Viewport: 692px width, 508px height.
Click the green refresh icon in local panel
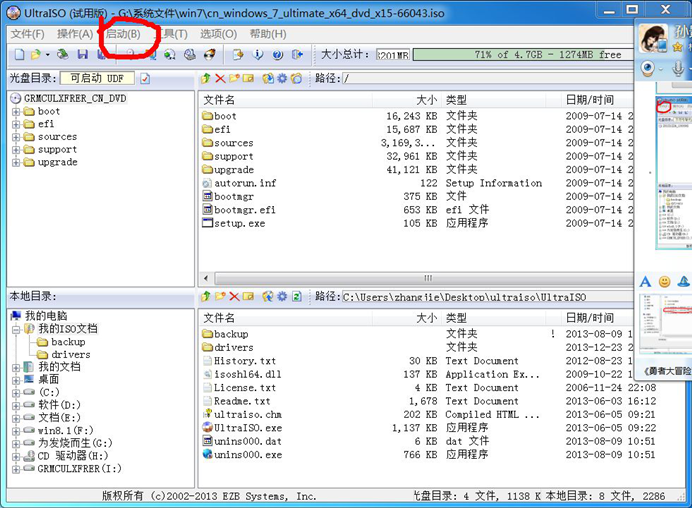[x=297, y=297]
